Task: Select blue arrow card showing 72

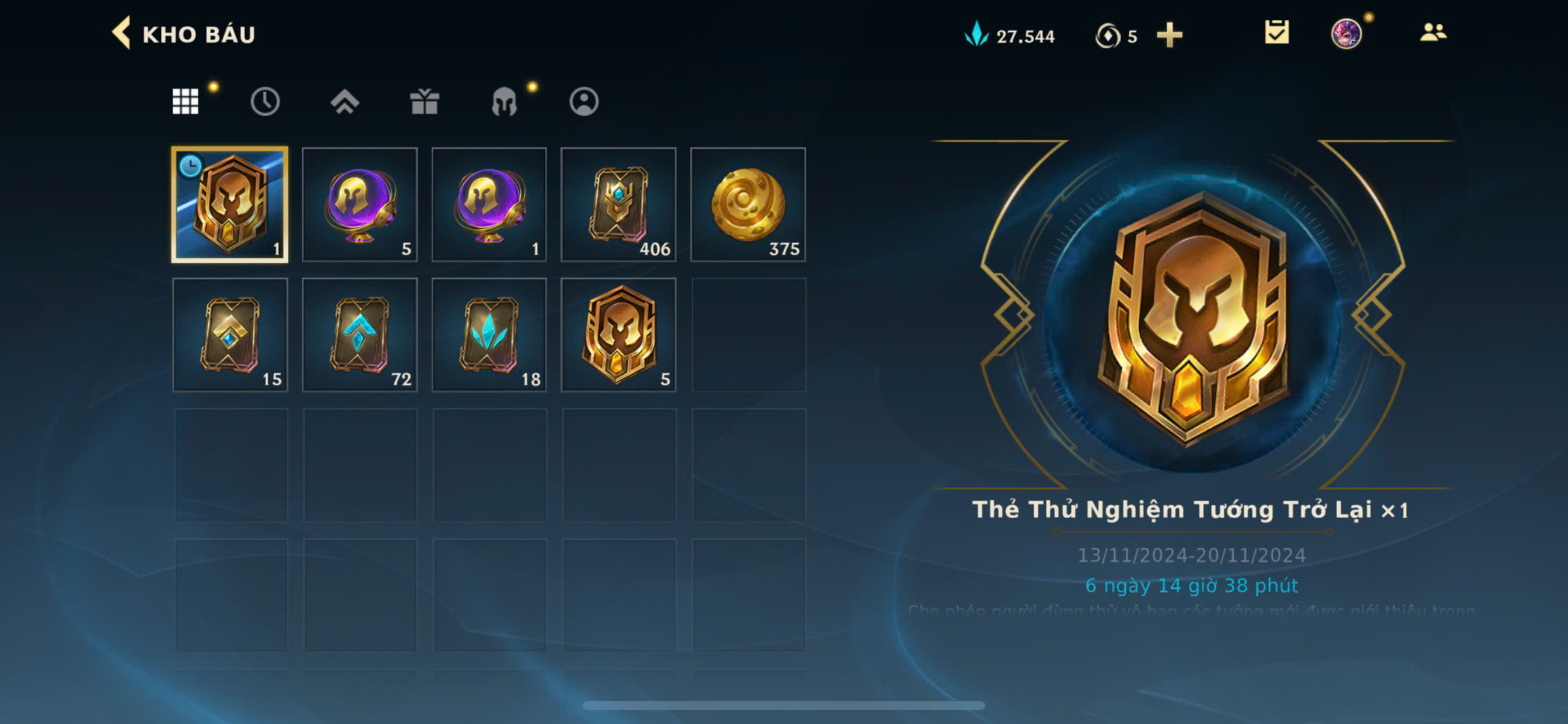Action: tap(360, 335)
